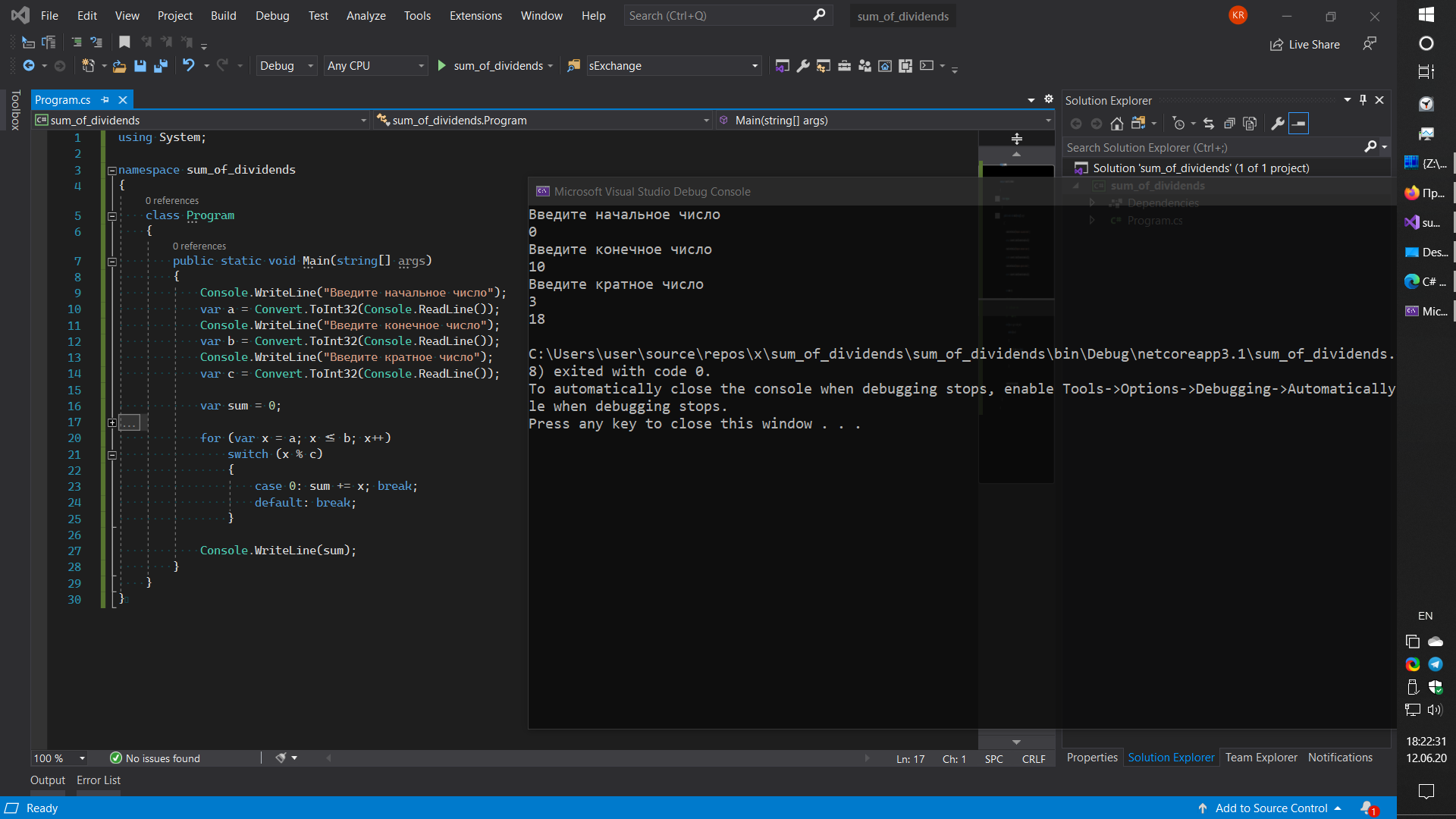Screen dimensions: 1456x819
Task: Open Solution Explorer via toolbar window icon
Action: click(783, 66)
